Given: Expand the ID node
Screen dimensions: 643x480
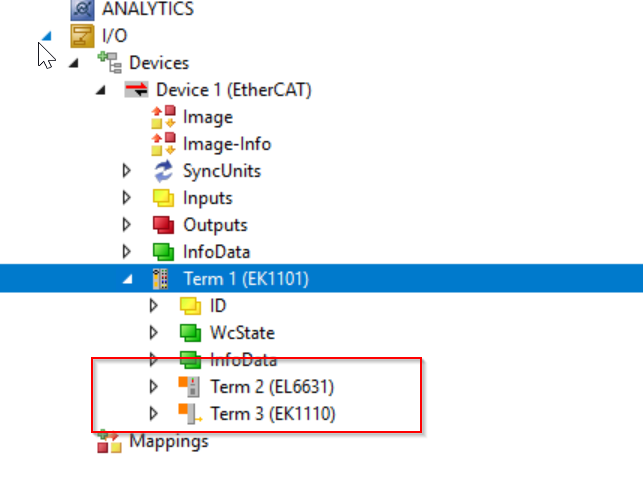Looking at the screenshot, I should [x=154, y=305].
